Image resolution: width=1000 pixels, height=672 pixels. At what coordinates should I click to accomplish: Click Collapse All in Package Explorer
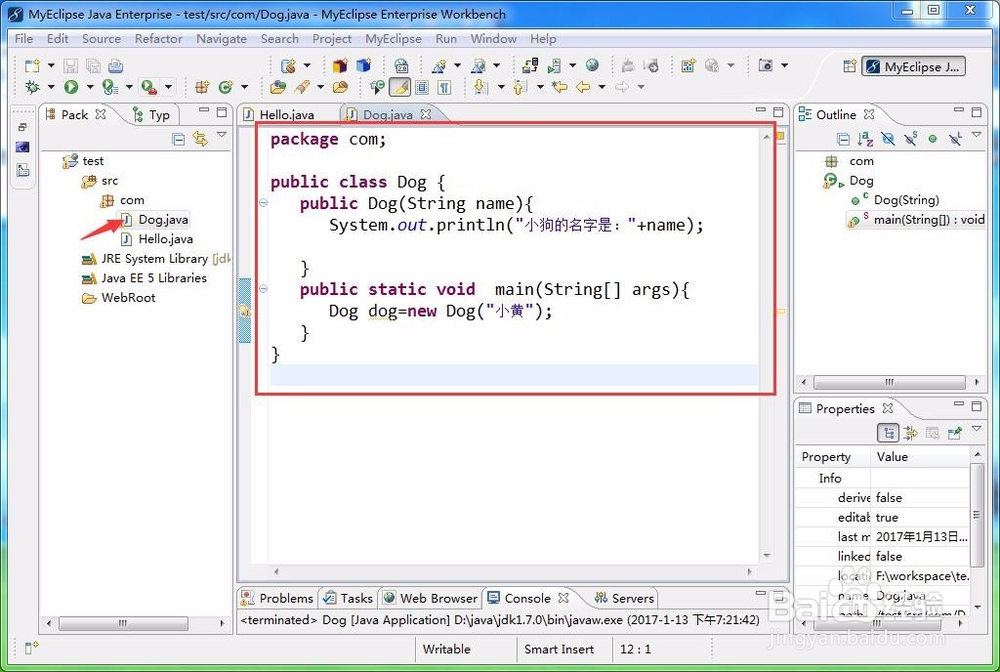point(179,139)
